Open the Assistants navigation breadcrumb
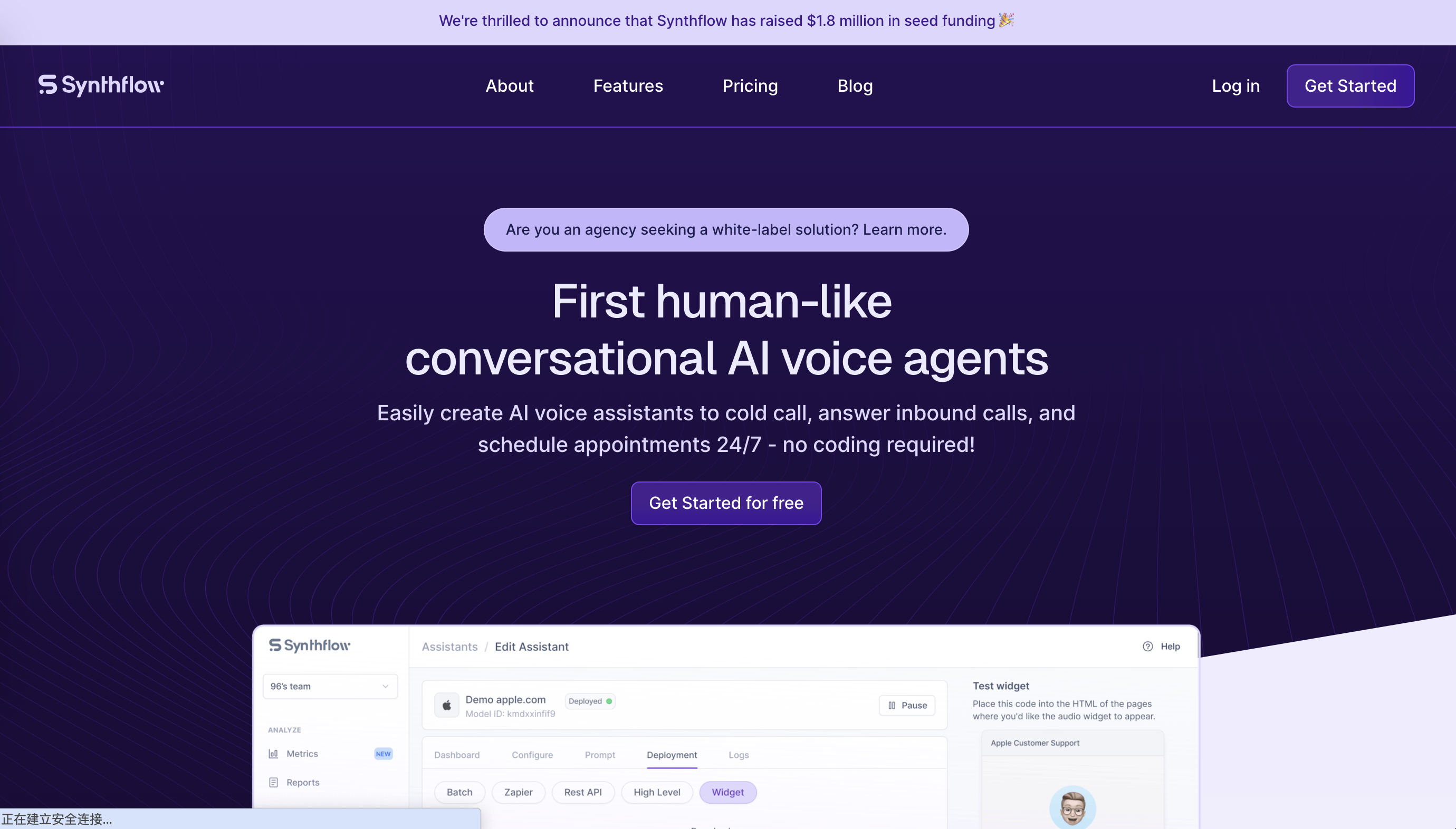1456x829 pixels. pos(449,646)
